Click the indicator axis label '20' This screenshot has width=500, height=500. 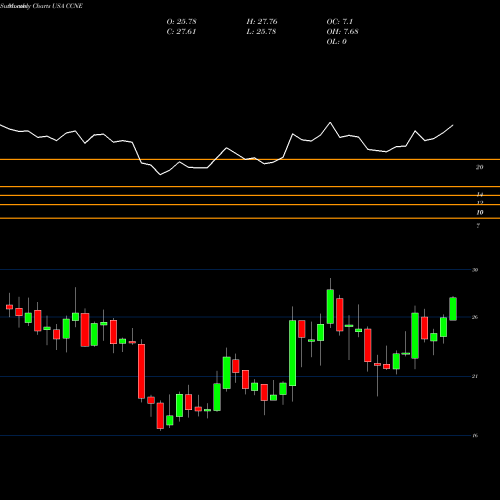pyautogui.click(x=479, y=167)
